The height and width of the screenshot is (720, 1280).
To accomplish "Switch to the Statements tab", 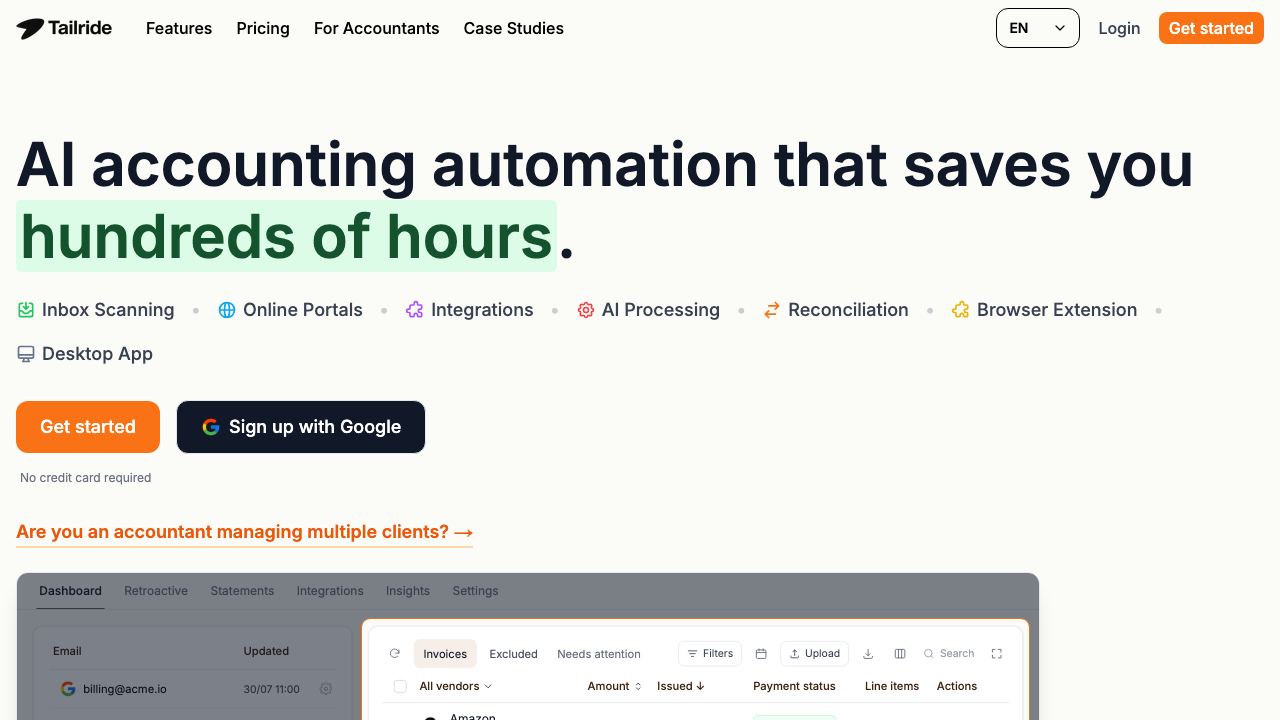I will (242, 591).
